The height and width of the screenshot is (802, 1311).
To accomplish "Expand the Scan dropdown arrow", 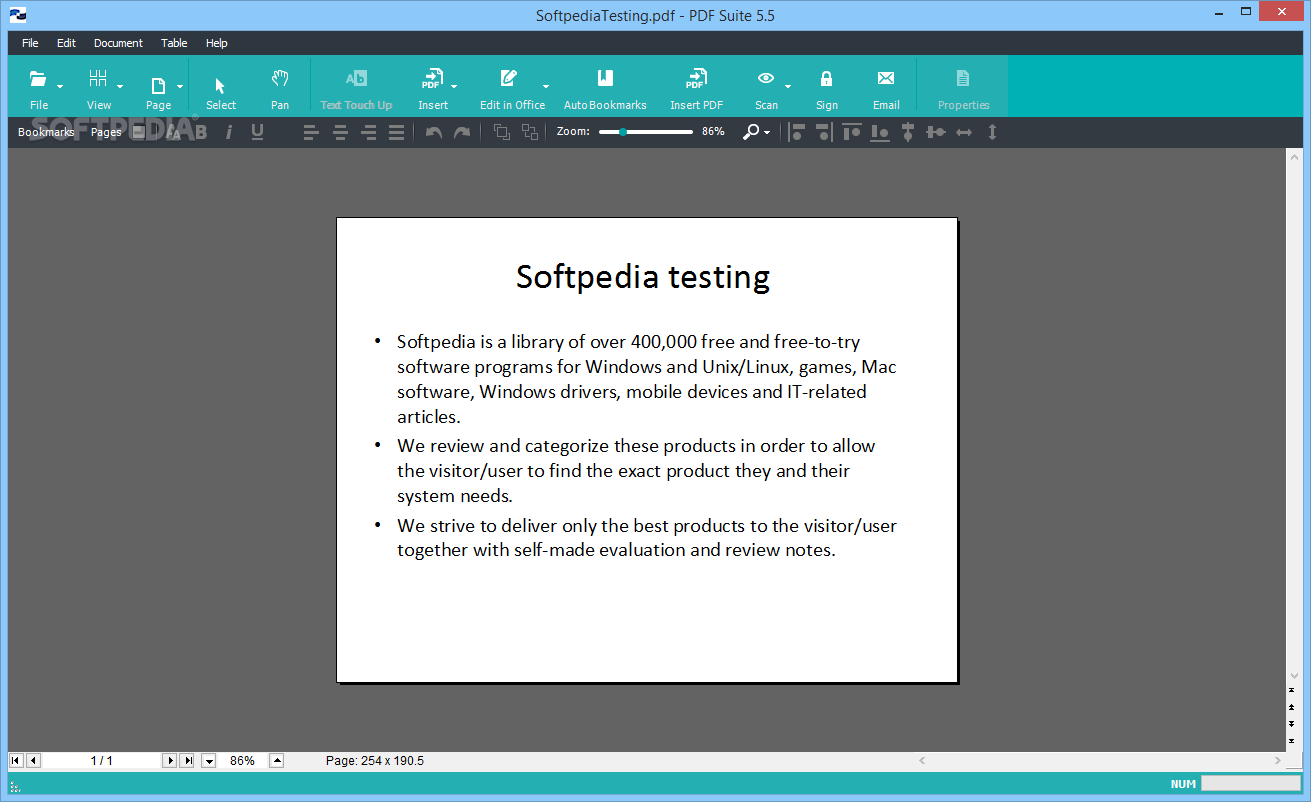I will click(788, 86).
